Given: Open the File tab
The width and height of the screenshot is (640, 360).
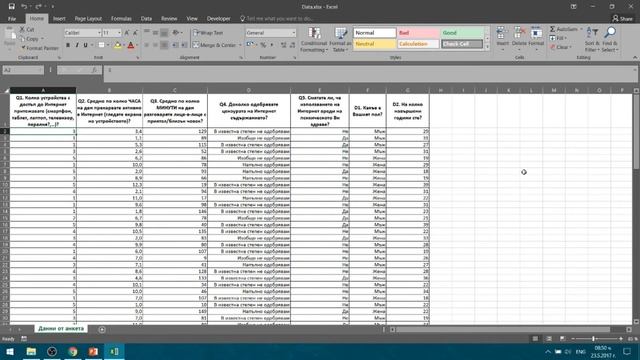Looking at the screenshot, I should (12, 18).
